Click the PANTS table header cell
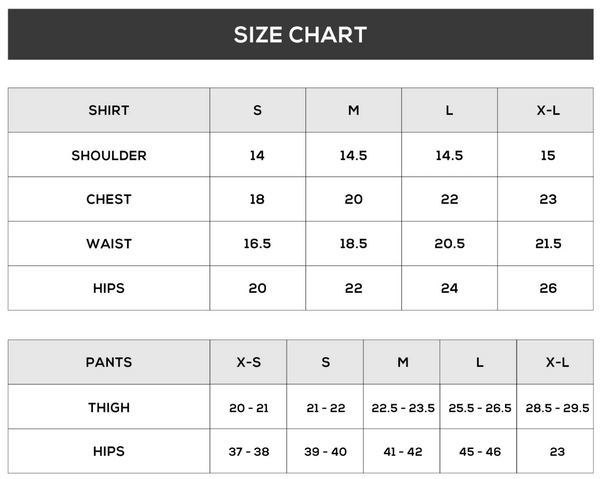 [x=108, y=362]
